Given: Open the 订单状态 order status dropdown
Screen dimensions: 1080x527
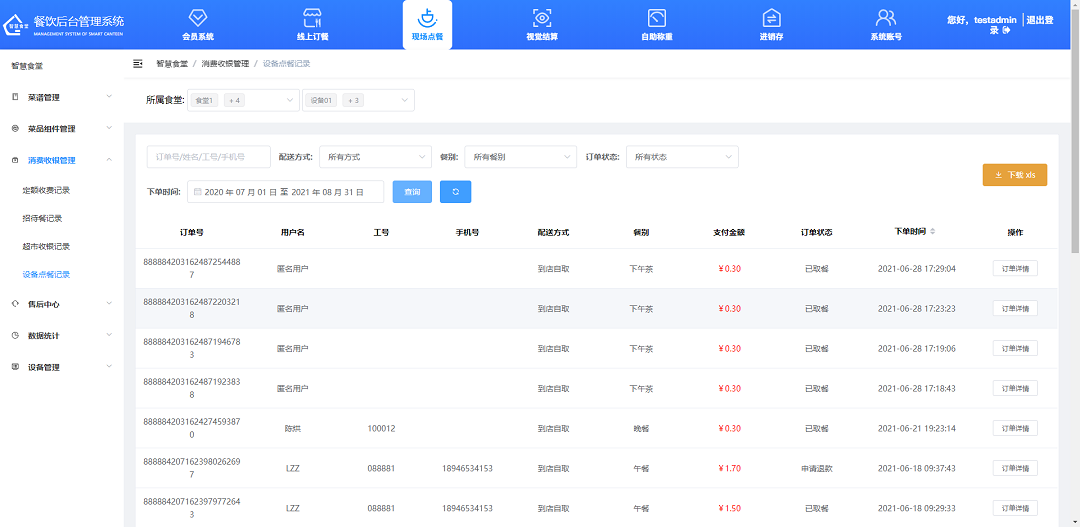Looking at the screenshot, I should [x=684, y=157].
